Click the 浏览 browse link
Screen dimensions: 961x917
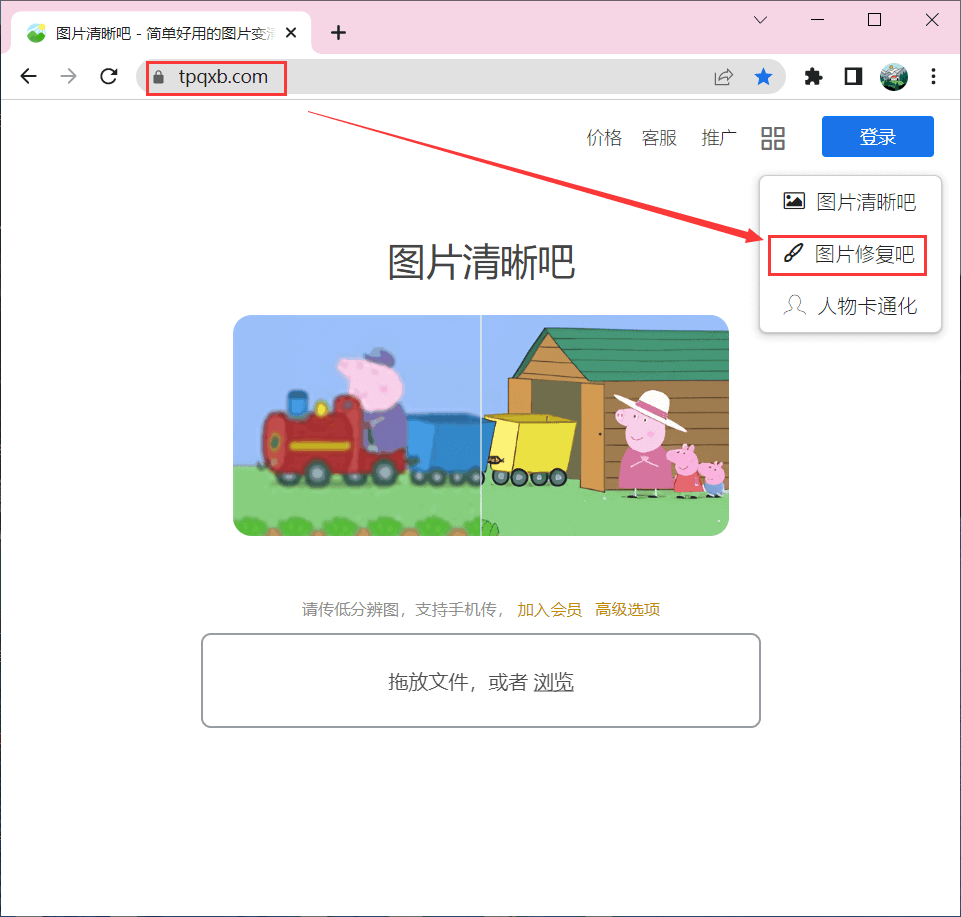click(x=553, y=682)
